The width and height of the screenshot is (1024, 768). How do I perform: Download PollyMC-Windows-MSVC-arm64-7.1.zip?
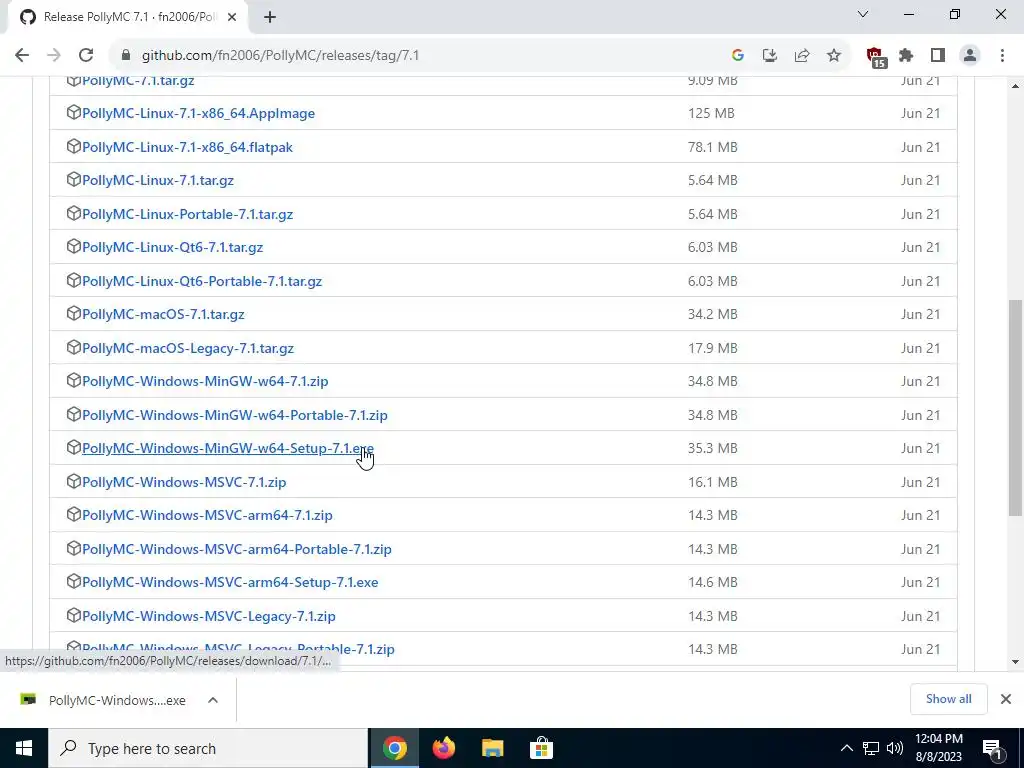[x=207, y=515]
